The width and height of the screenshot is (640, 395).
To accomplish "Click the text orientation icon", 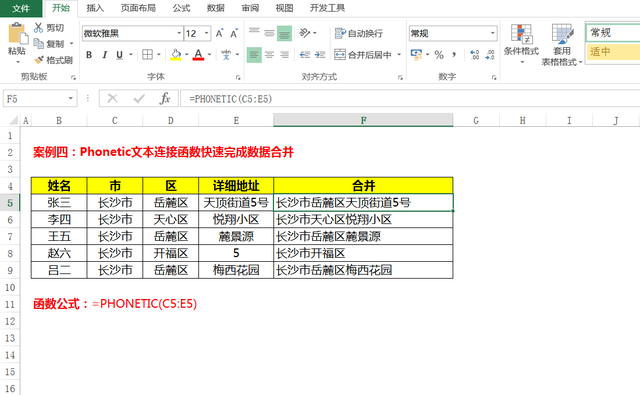I will (x=305, y=33).
